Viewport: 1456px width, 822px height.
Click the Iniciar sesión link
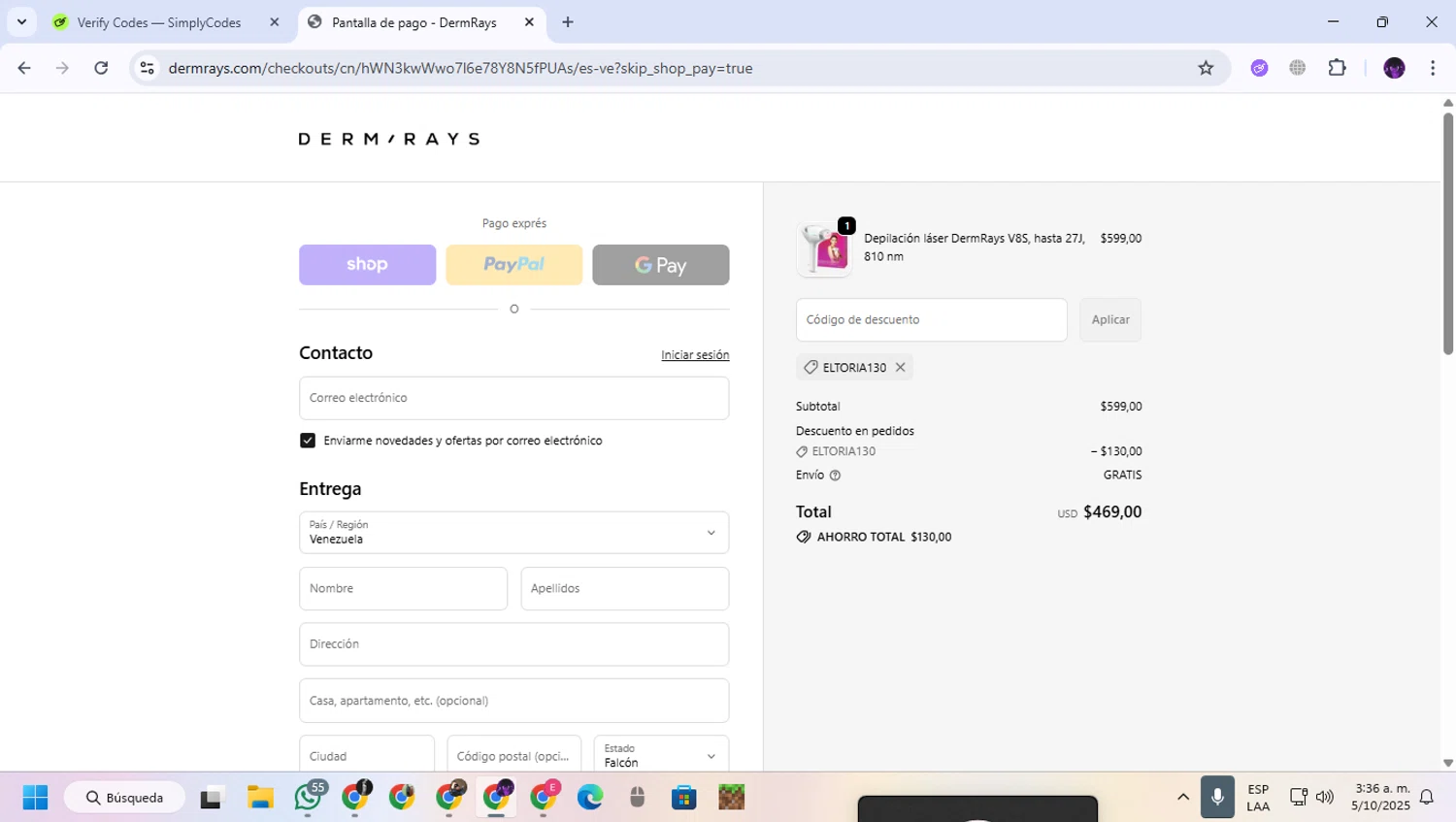coord(695,355)
